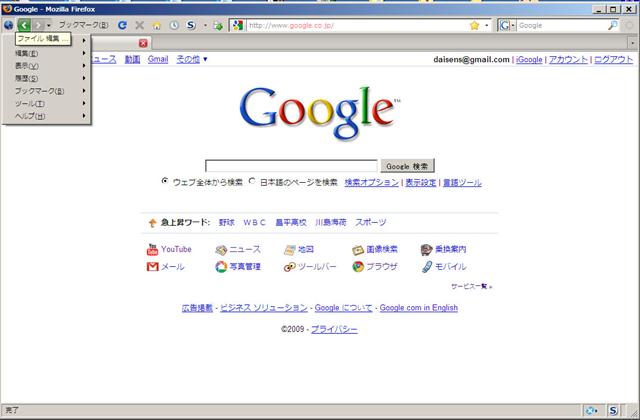Click the ログアウト link

(x=612, y=60)
